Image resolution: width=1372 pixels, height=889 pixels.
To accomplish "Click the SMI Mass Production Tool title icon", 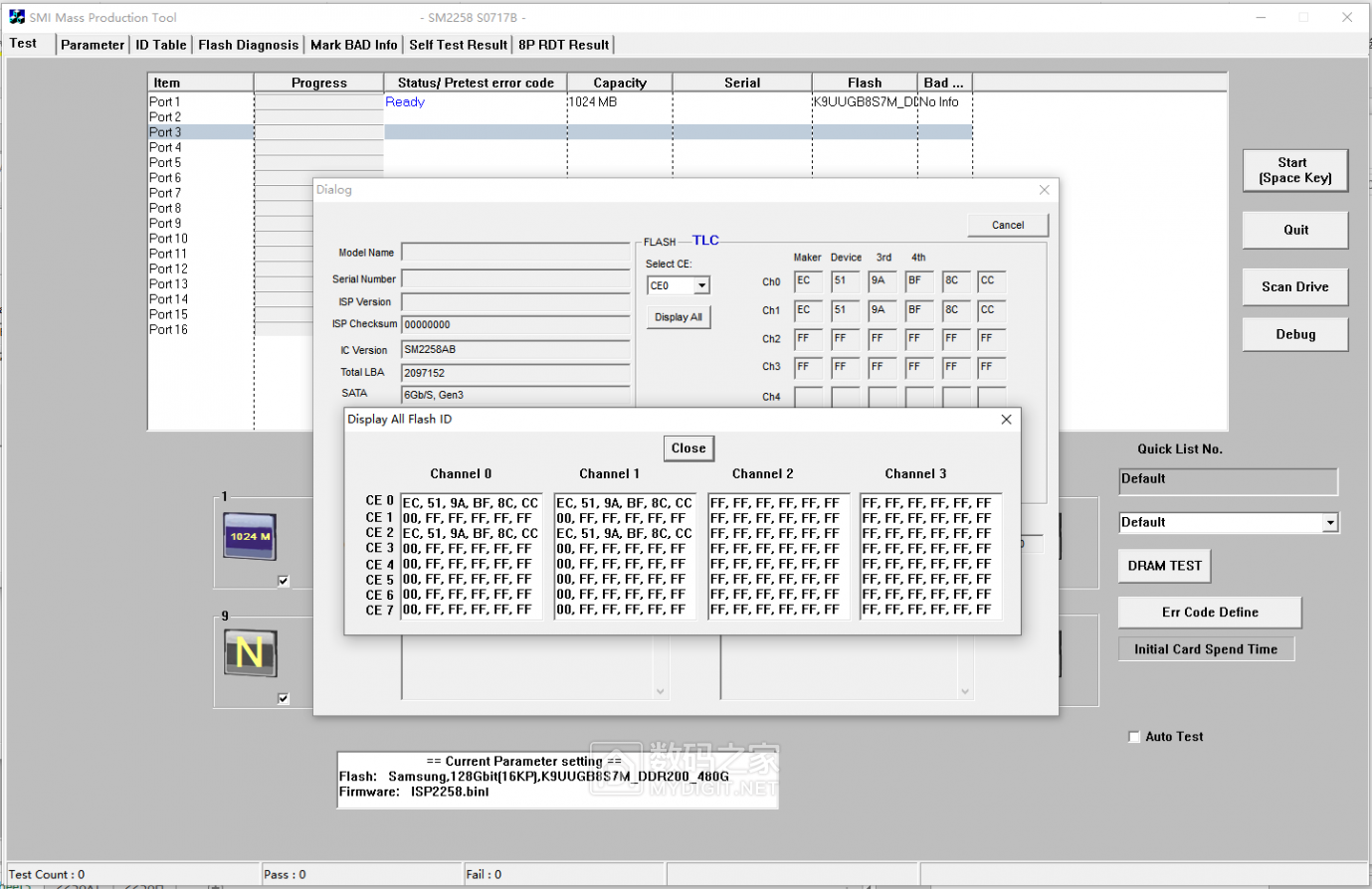I will coord(17,17).
